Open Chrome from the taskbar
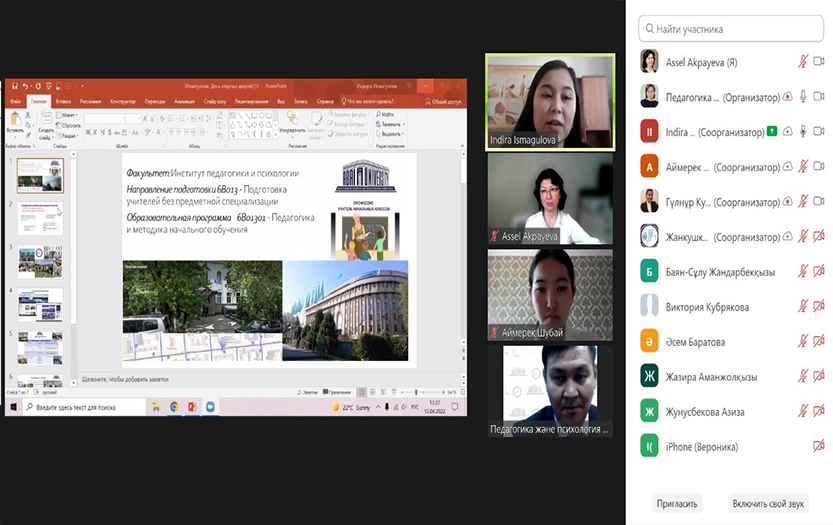This screenshot has width=833, height=525. click(x=174, y=407)
